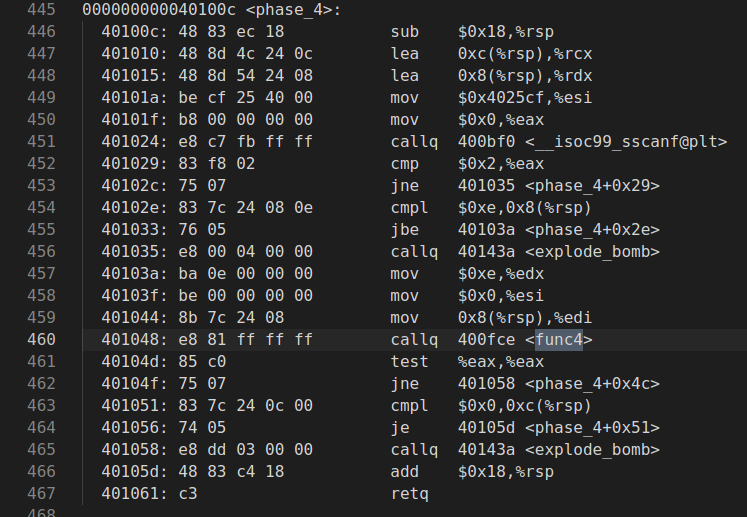Image resolution: width=747 pixels, height=517 pixels.
Task: Click the test instruction mnemonic
Action: [408, 362]
